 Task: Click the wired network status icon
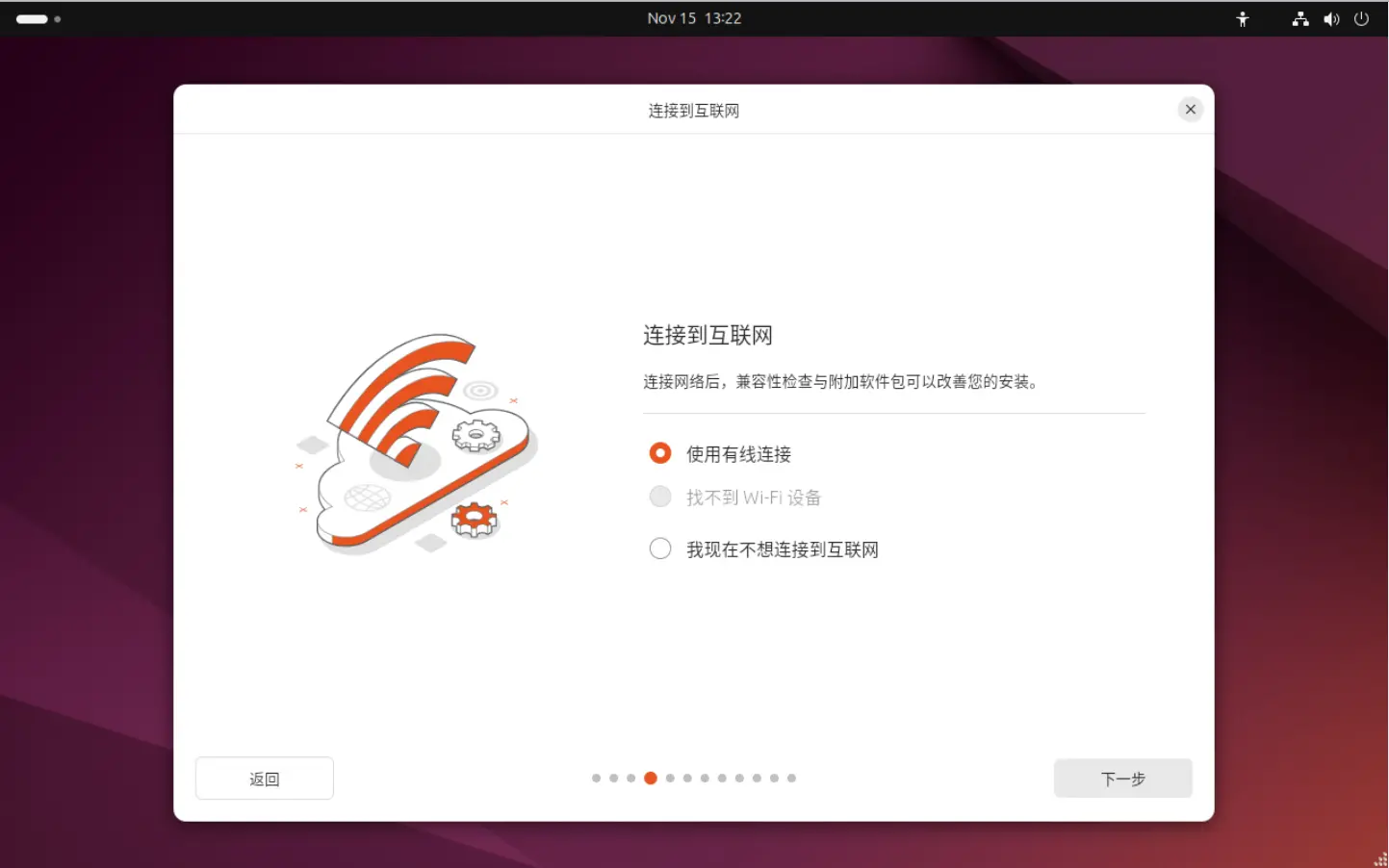(1299, 18)
